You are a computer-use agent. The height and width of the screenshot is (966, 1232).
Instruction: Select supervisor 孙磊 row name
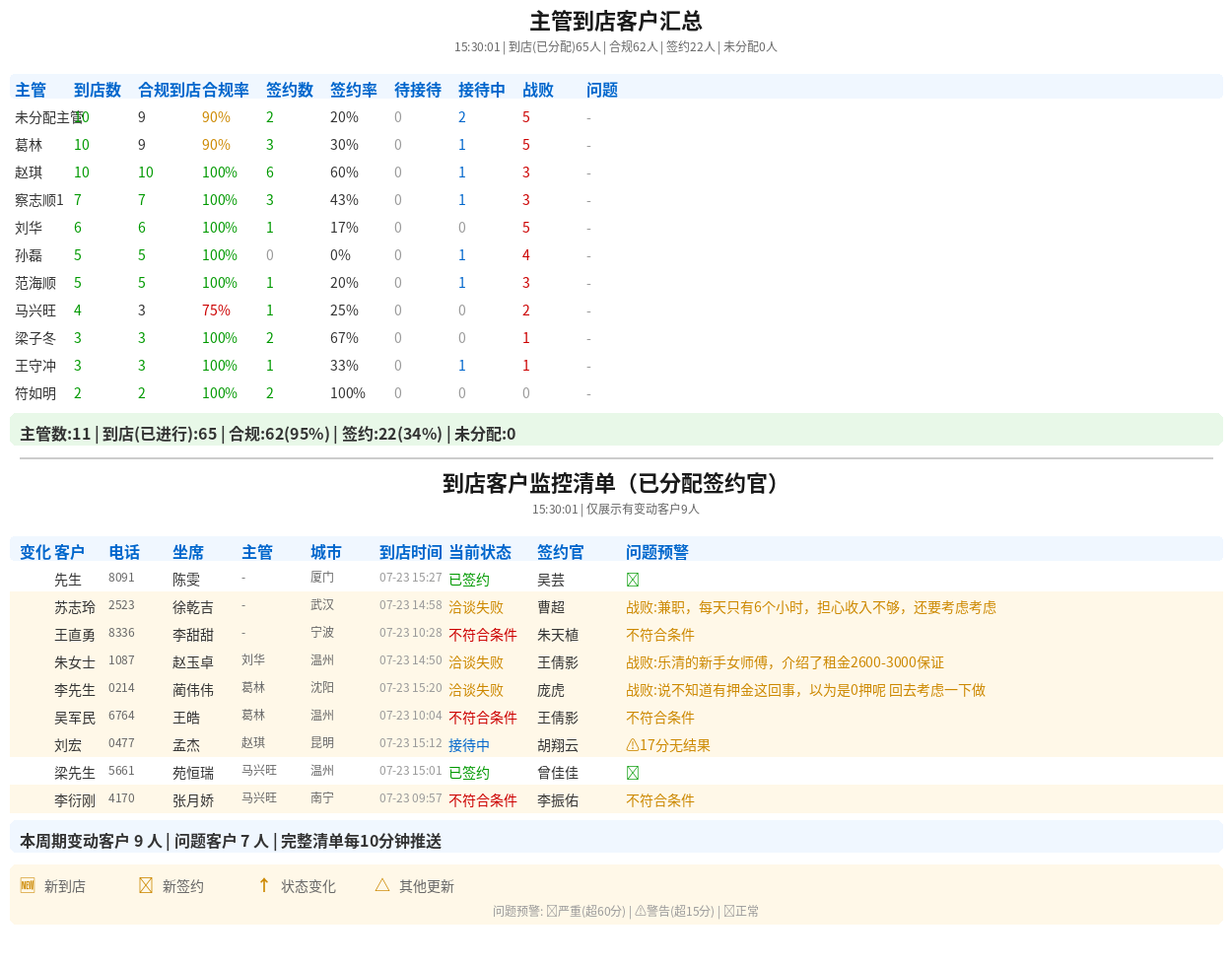point(29,255)
